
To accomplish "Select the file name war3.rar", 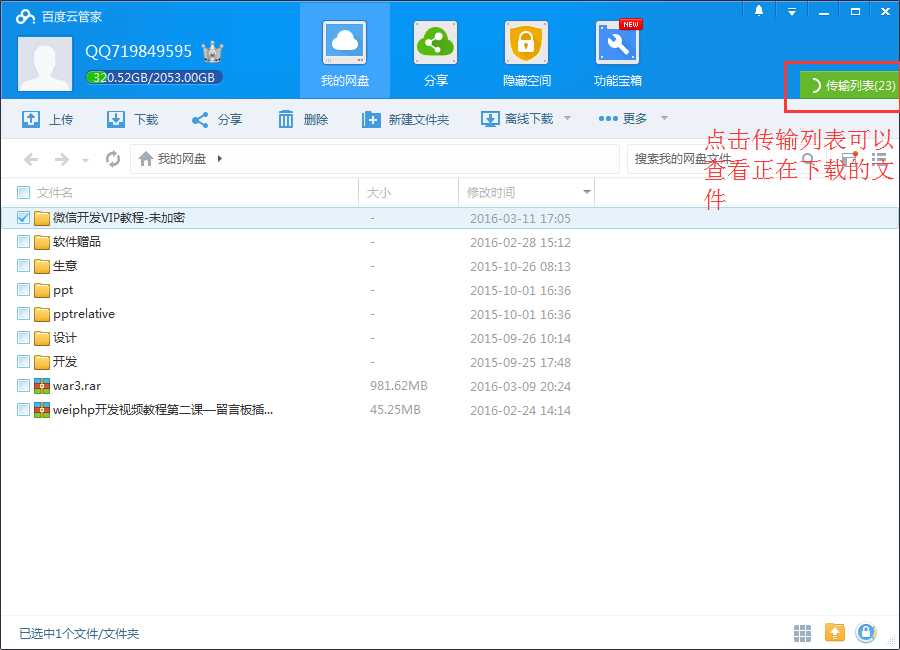I will click(x=77, y=386).
